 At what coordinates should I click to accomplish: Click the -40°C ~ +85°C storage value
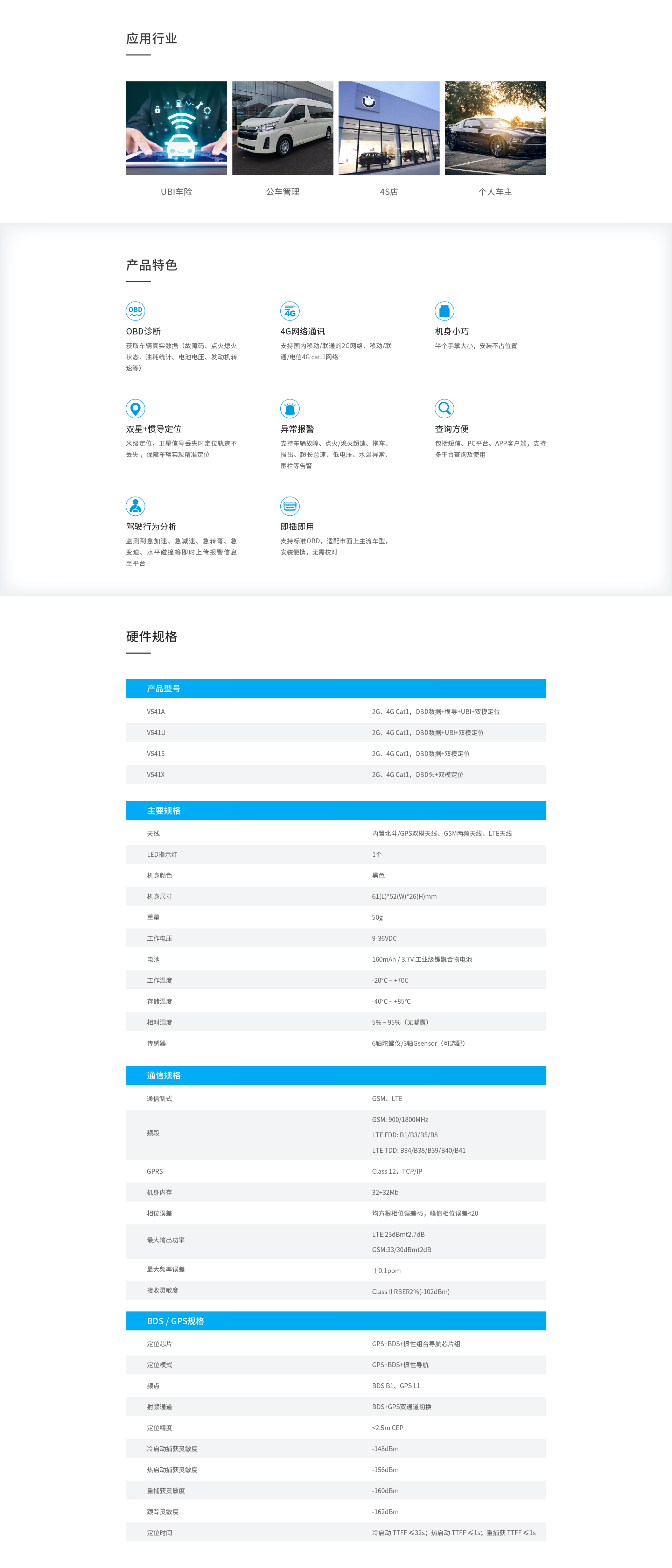[x=391, y=1001]
